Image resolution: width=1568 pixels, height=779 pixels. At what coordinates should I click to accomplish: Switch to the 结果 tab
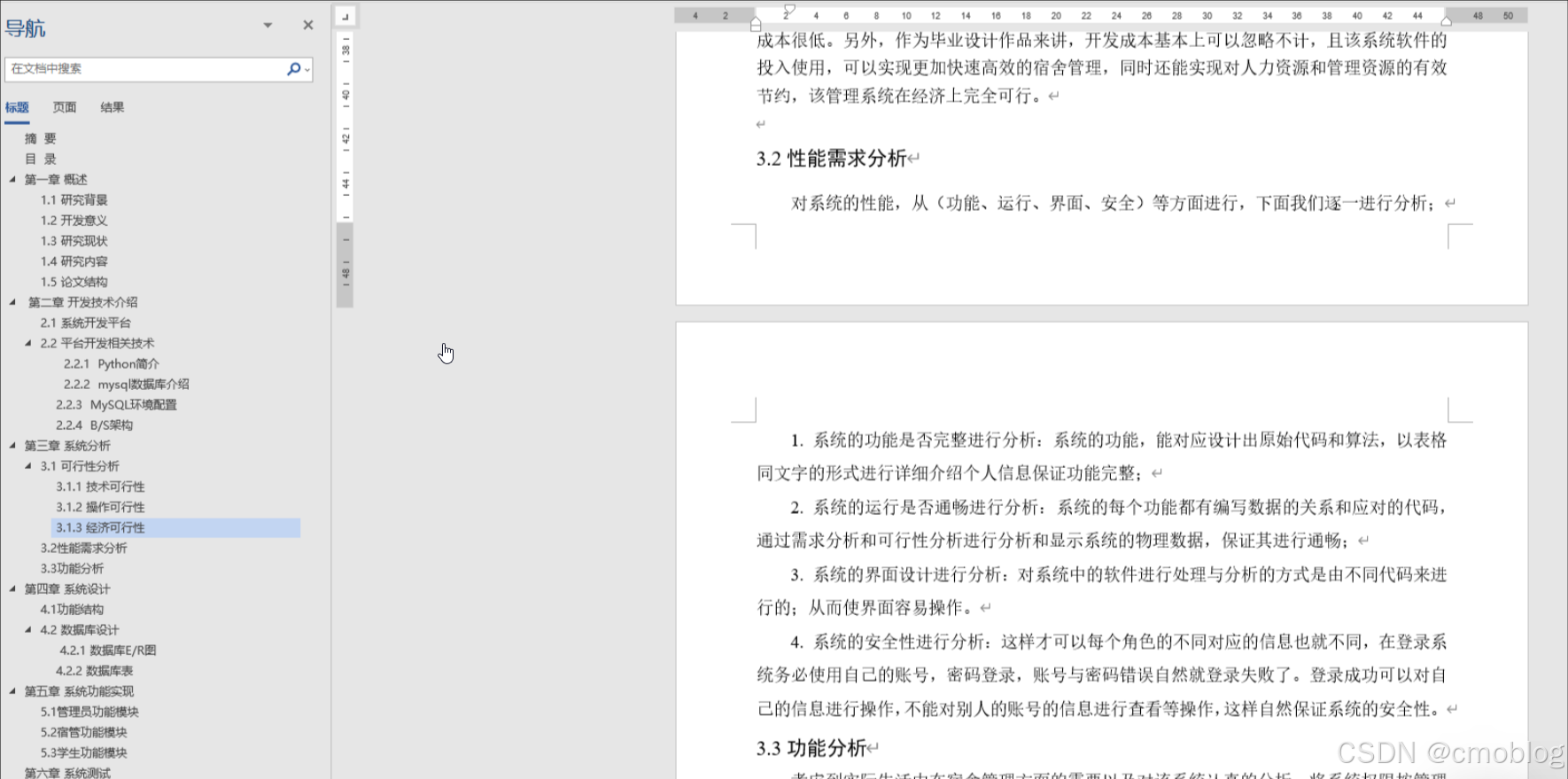pyautogui.click(x=113, y=107)
